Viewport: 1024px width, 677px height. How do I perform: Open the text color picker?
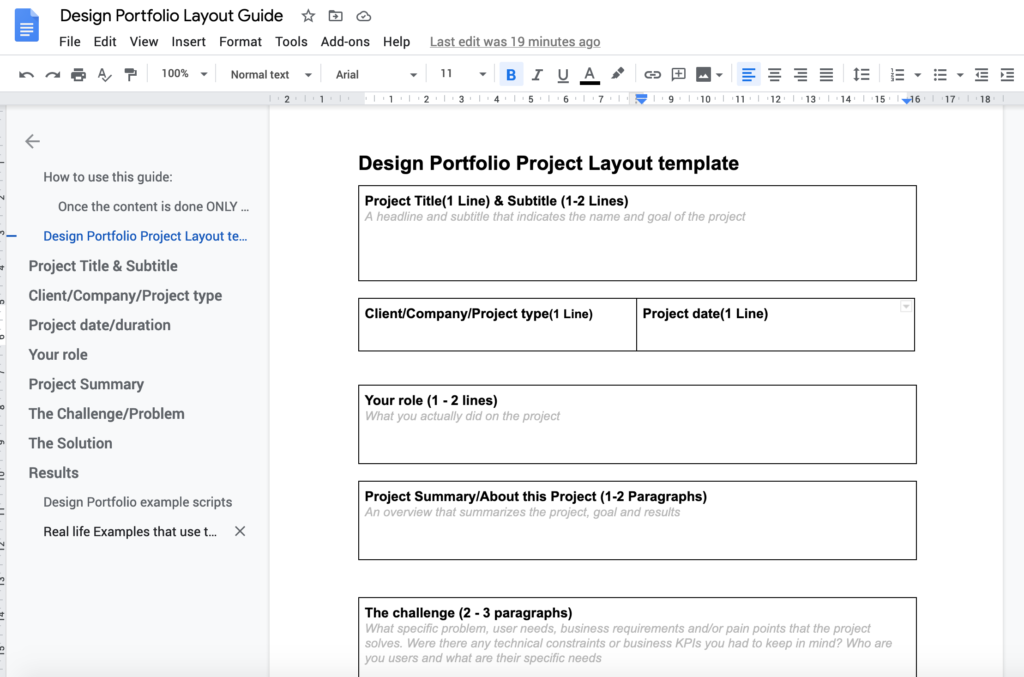point(589,74)
